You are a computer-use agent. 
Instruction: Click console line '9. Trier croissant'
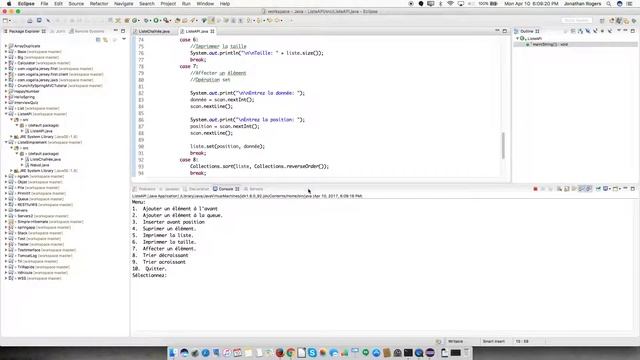click(x=159, y=262)
